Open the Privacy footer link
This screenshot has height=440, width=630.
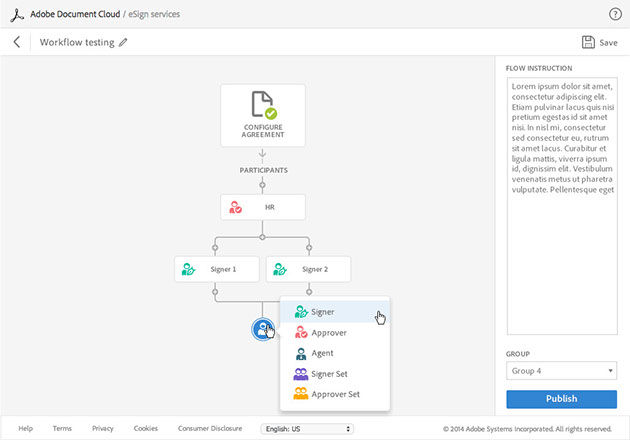tap(102, 428)
